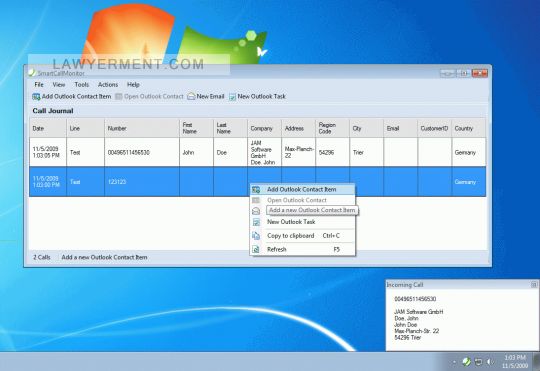Click the volume speaker icon in tray
Viewport: 540px width, 371px height.
[490, 362]
